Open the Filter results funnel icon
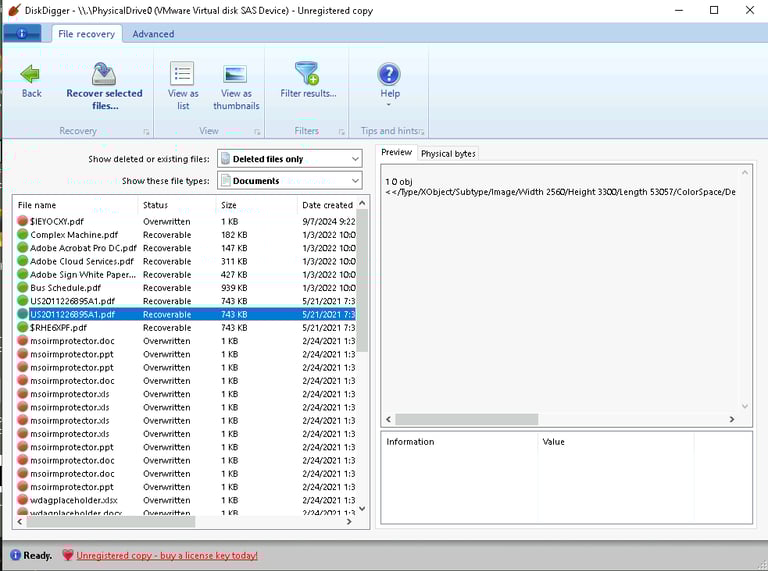The height and width of the screenshot is (571, 768). 307,73
